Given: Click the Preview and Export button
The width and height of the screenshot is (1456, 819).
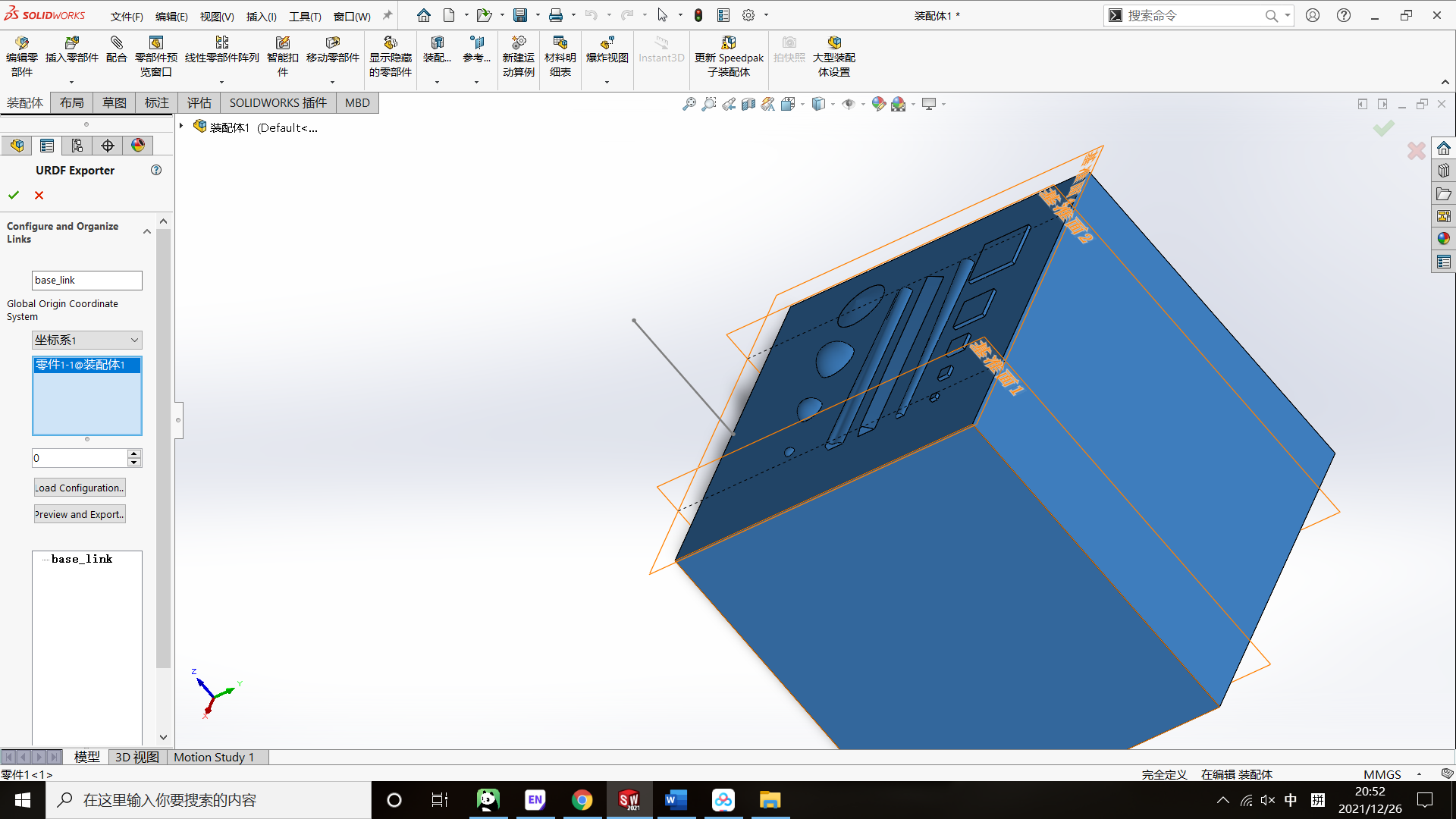Looking at the screenshot, I should (x=79, y=514).
